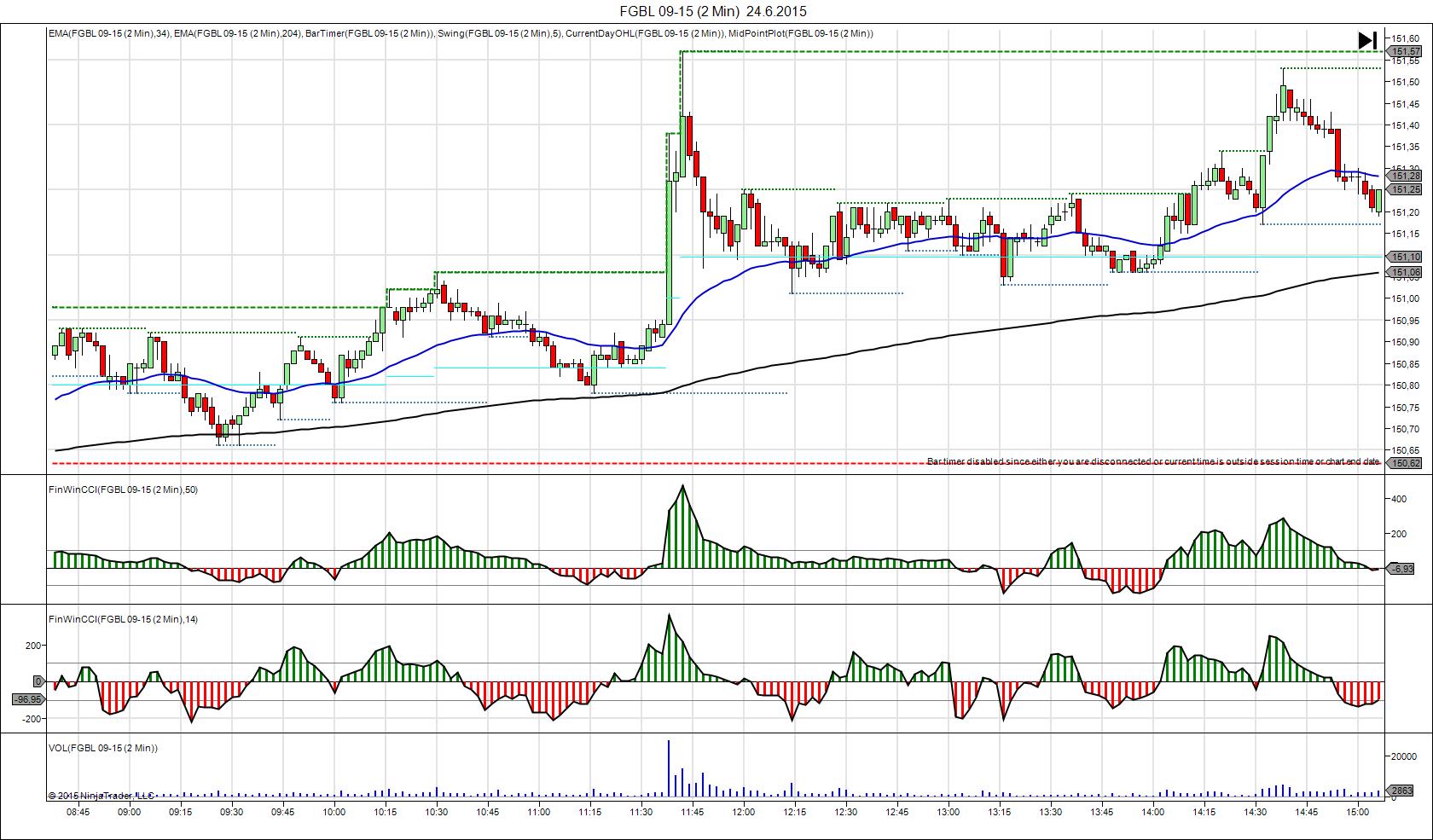Click the 151,00 price axis label
The image size is (1433, 840).
[x=1406, y=298]
